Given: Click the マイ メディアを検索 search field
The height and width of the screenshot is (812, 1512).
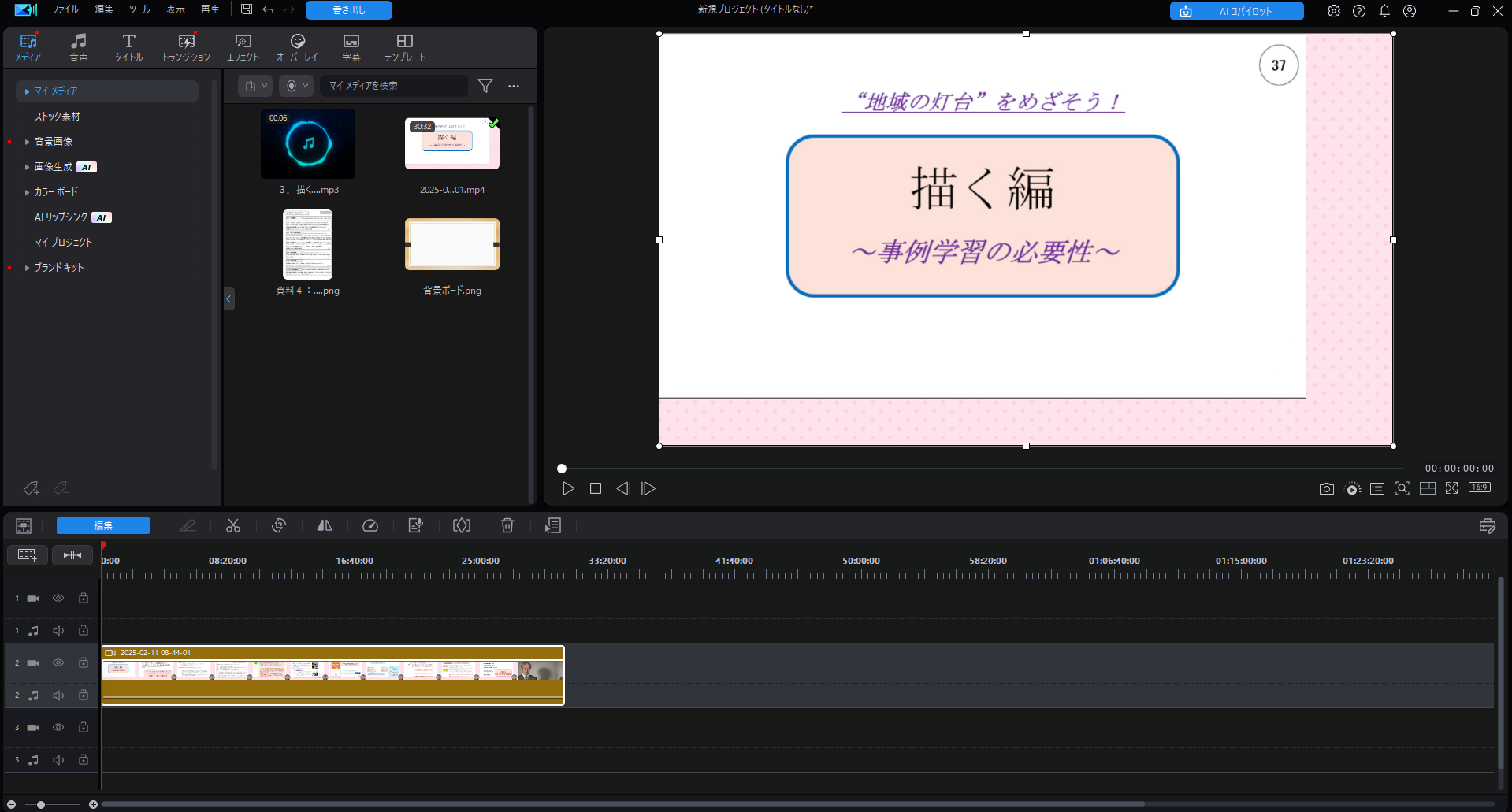Looking at the screenshot, I should pos(394,86).
